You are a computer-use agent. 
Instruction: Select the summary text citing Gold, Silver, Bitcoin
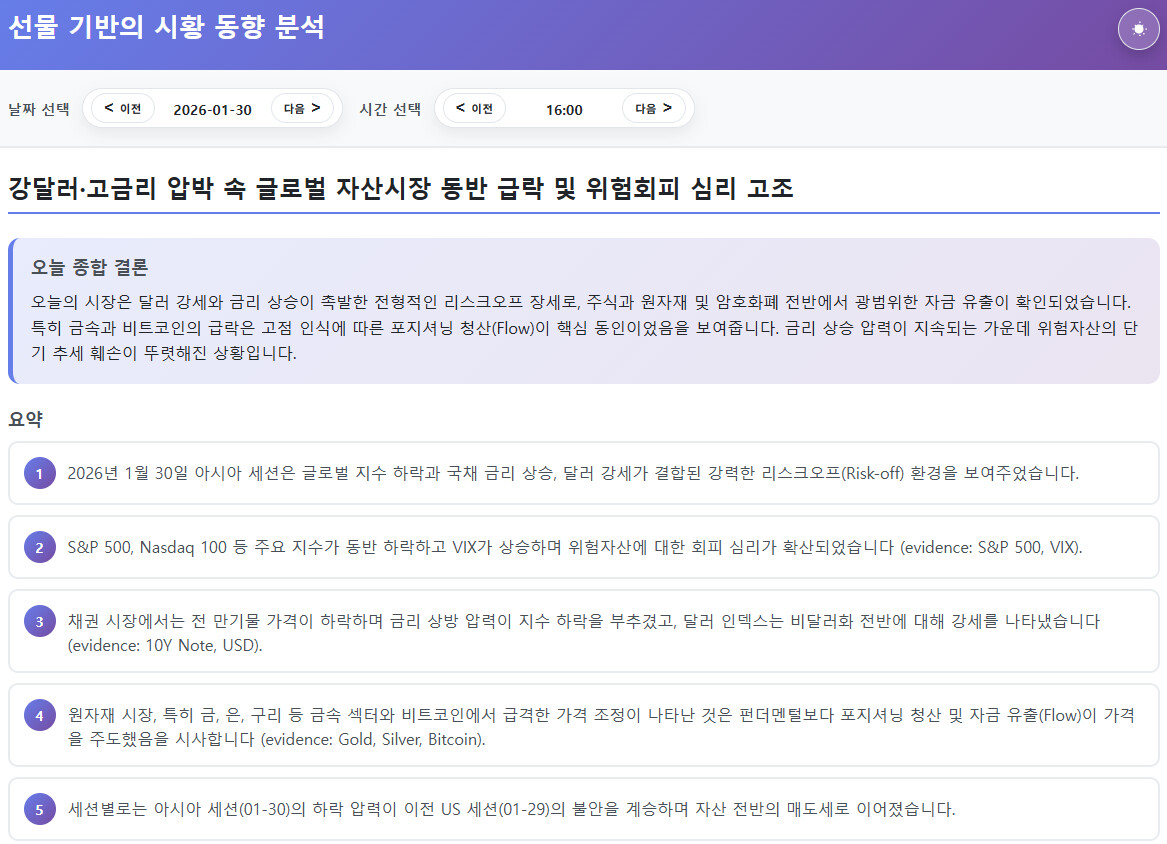click(600, 727)
